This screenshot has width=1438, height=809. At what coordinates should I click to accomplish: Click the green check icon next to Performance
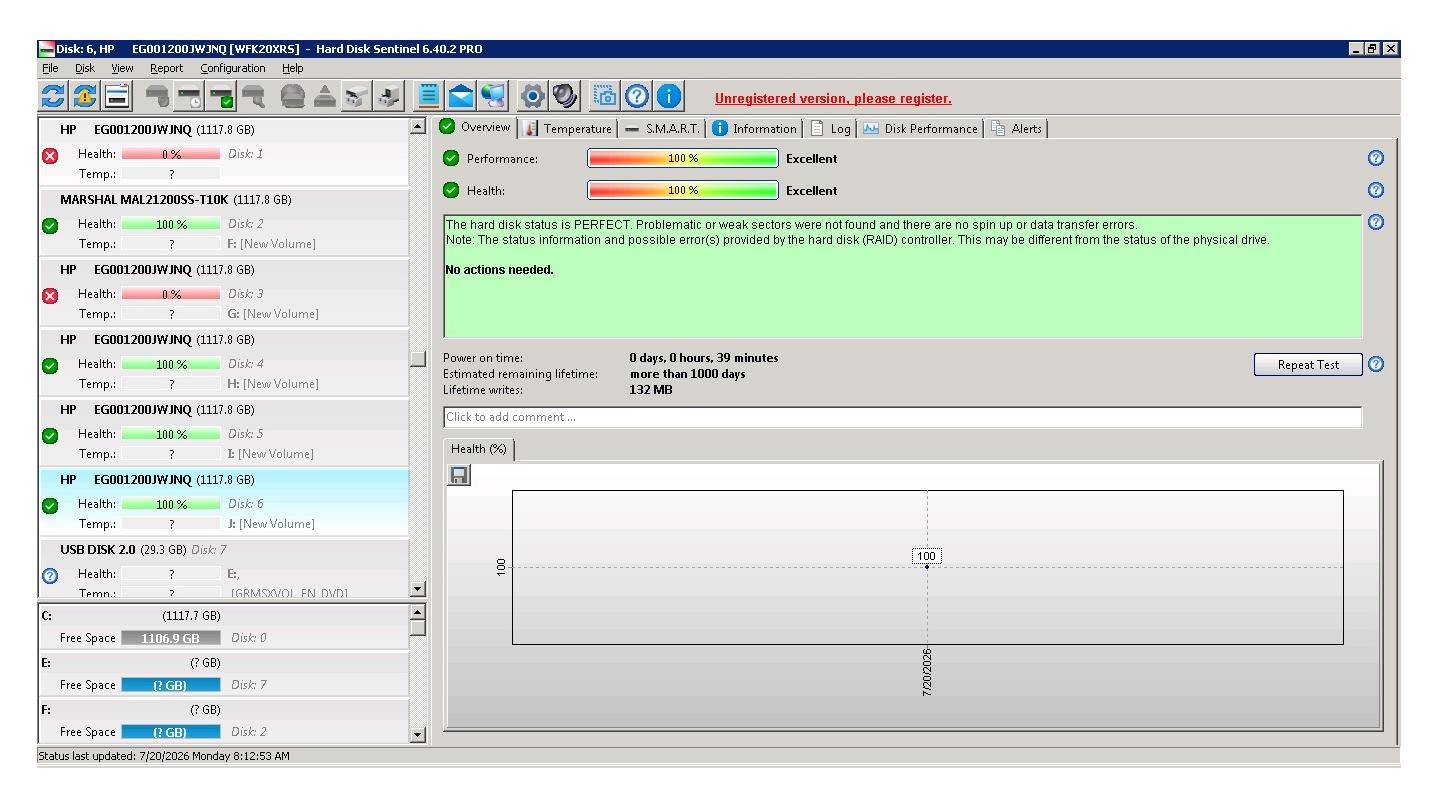[x=451, y=158]
